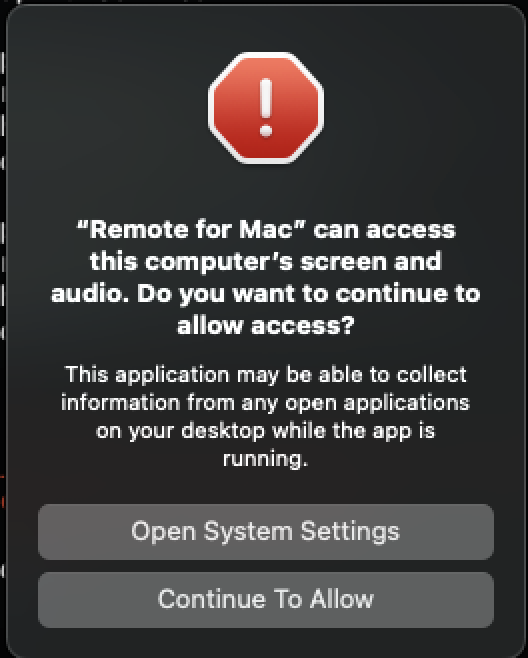Choose Continue To Allow
The width and height of the screenshot is (528, 658).
(x=266, y=600)
